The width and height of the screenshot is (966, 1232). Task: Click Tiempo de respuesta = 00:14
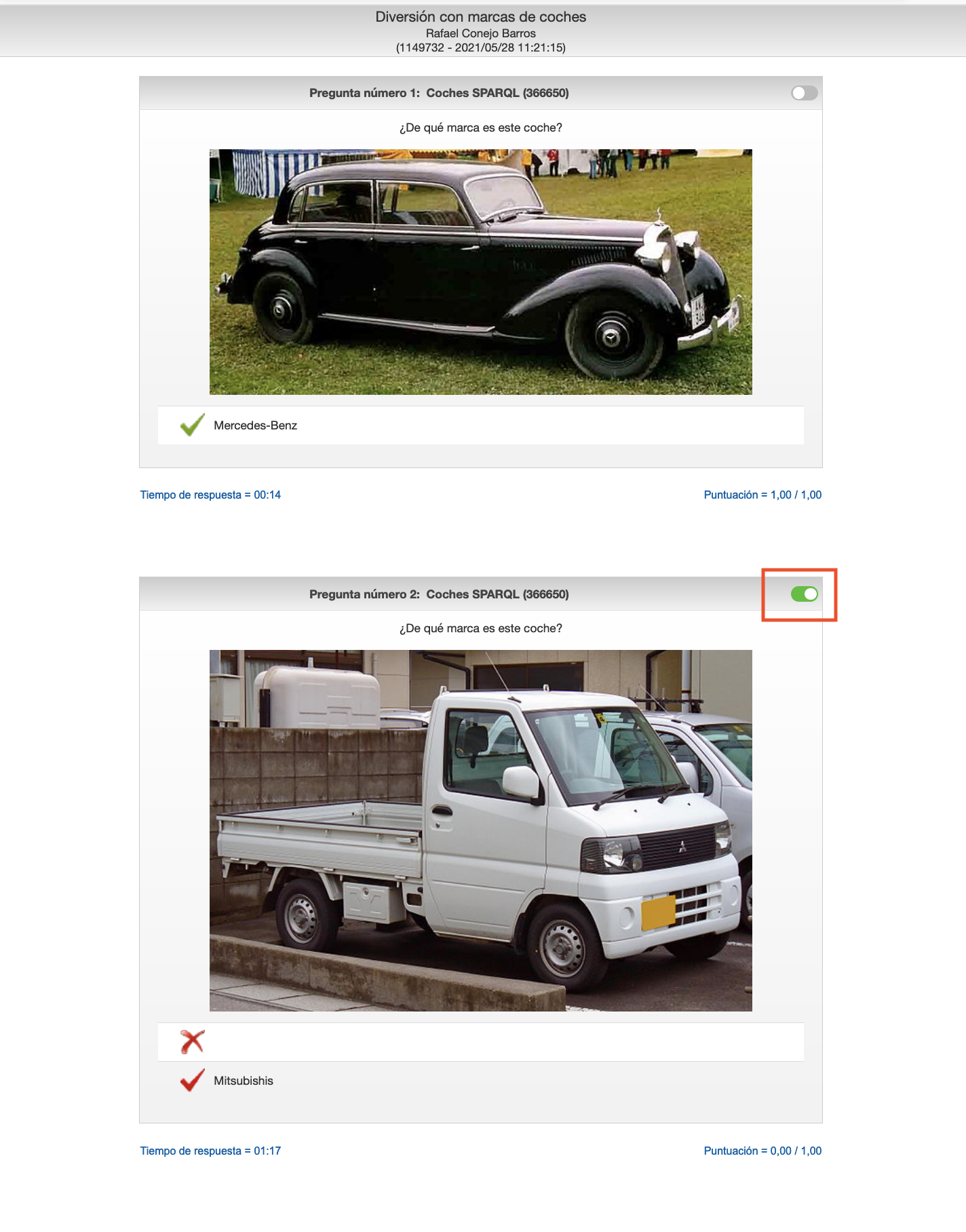click(210, 495)
